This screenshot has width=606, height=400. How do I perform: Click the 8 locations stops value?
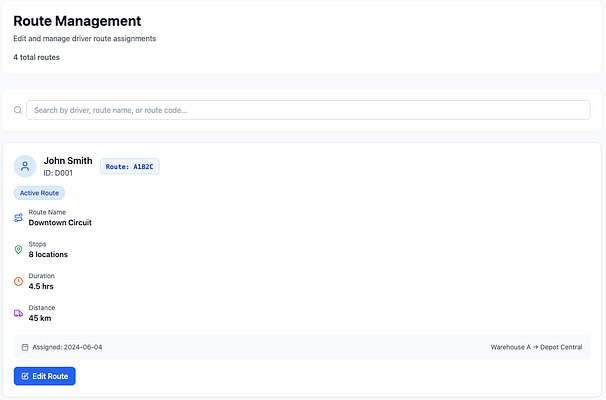[48, 254]
